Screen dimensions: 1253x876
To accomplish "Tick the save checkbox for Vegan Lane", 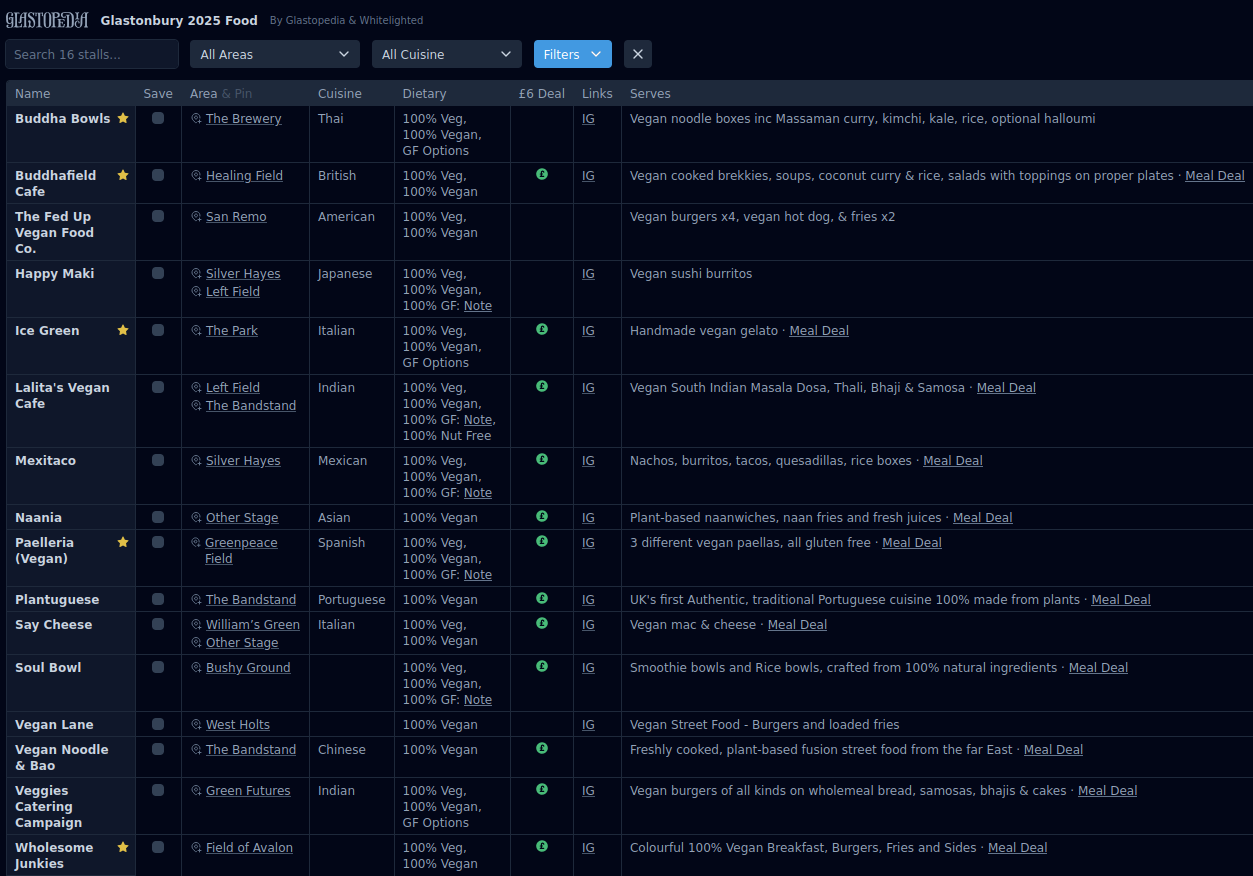I will [158, 724].
